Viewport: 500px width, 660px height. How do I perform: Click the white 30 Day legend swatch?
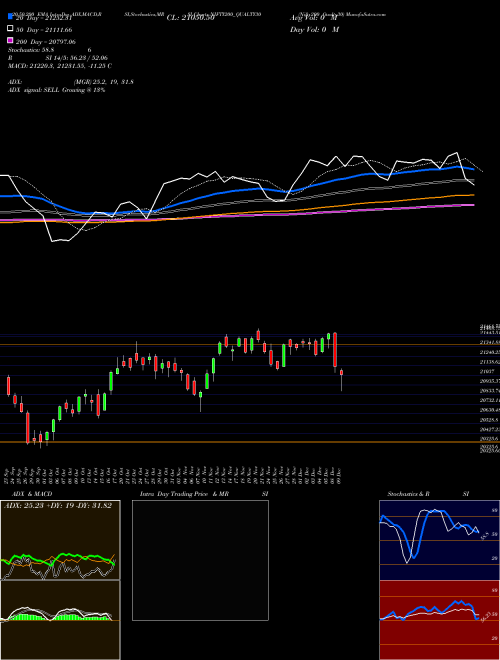pos(10,29)
